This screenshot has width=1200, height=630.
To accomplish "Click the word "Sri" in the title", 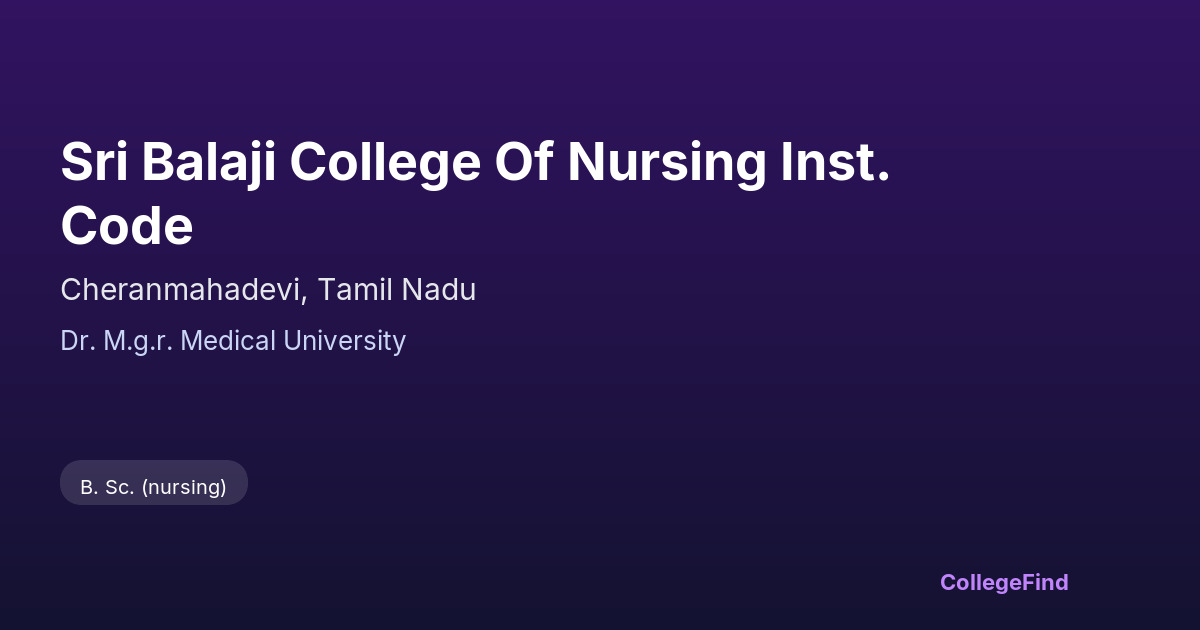I will (94, 162).
